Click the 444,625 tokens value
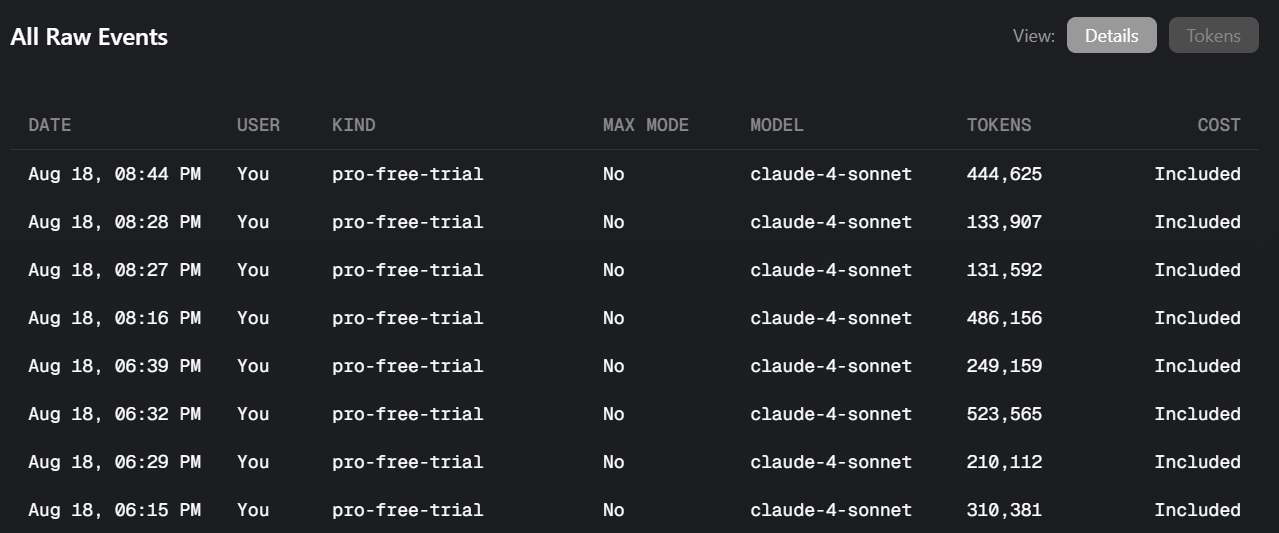Image resolution: width=1279 pixels, height=533 pixels. (1004, 174)
